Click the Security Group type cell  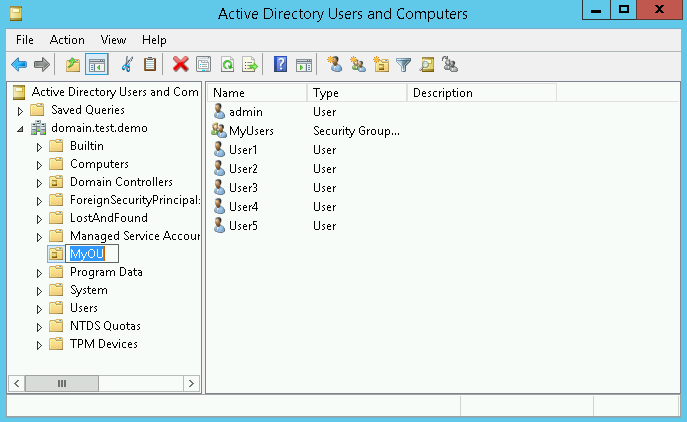[x=356, y=131]
